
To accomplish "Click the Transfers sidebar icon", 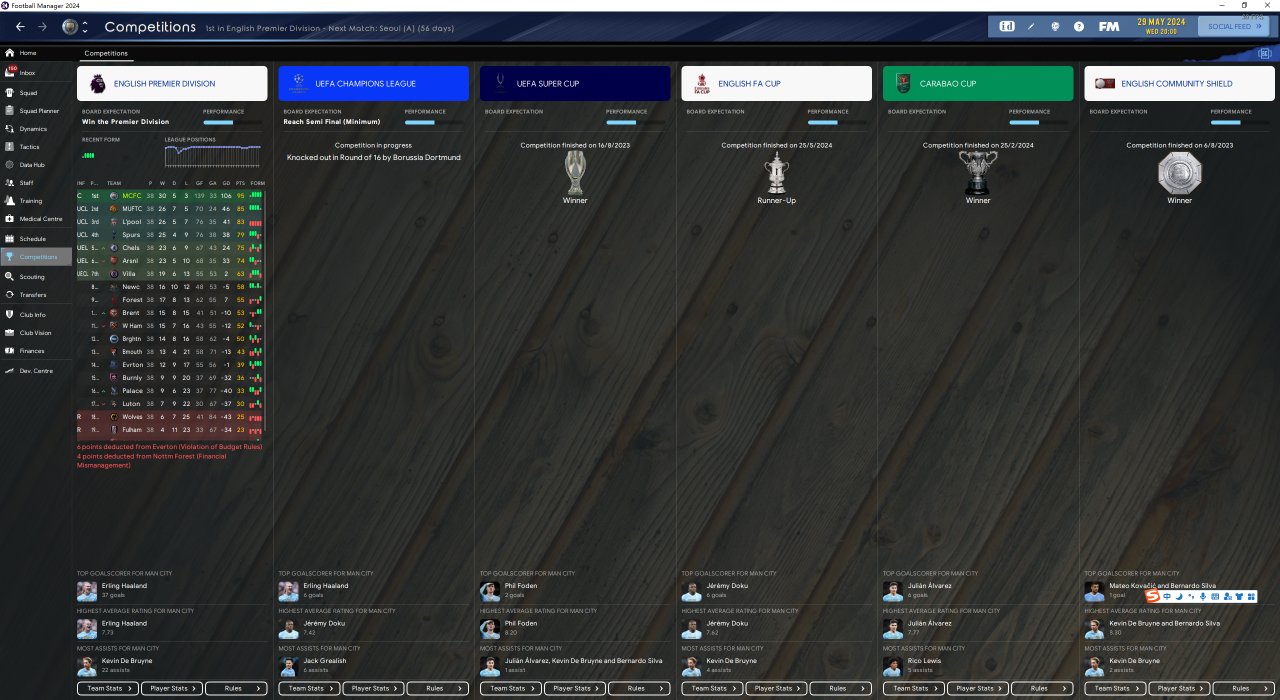I will click(10, 295).
